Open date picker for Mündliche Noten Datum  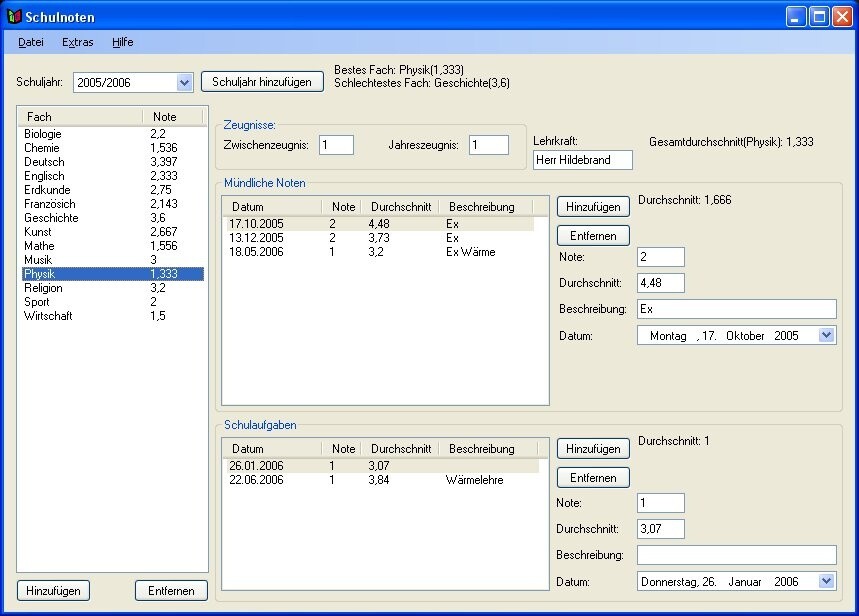tap(827, 335)
